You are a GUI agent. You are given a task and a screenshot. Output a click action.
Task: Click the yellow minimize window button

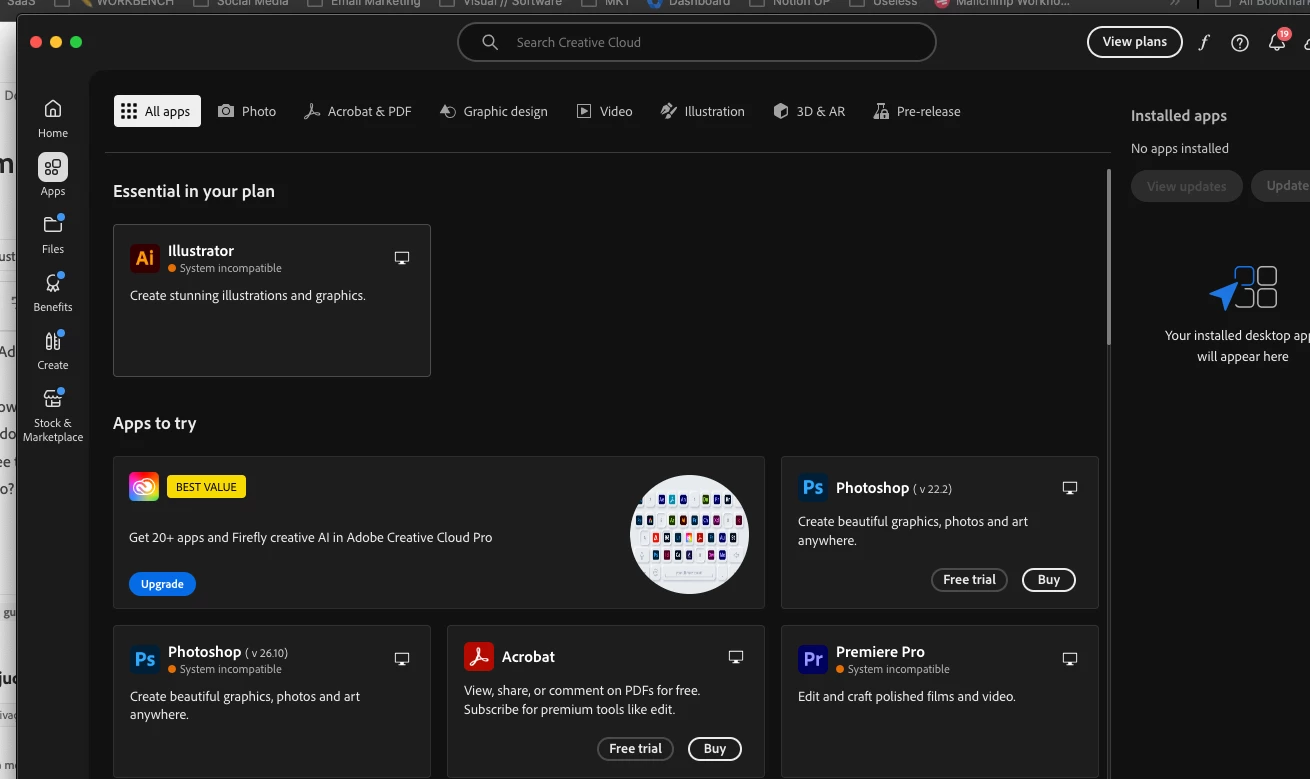[x=56, y=42]
